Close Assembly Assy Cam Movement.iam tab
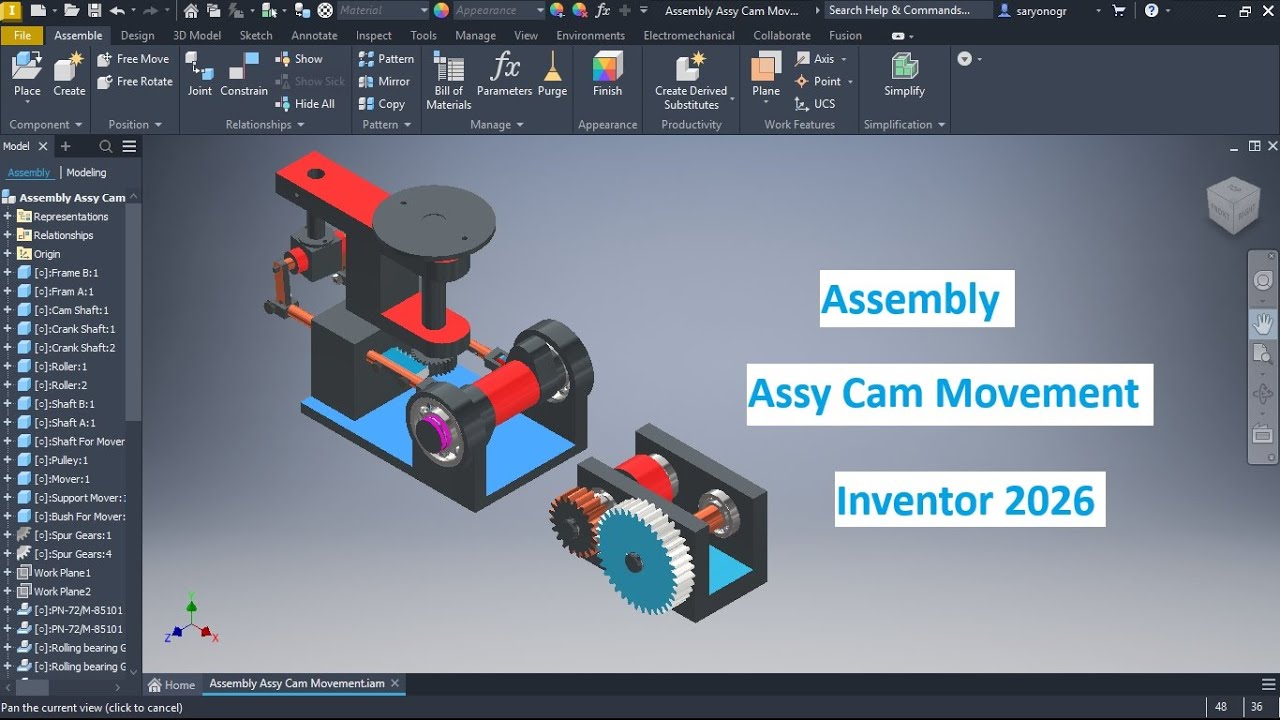 (395, 684)
